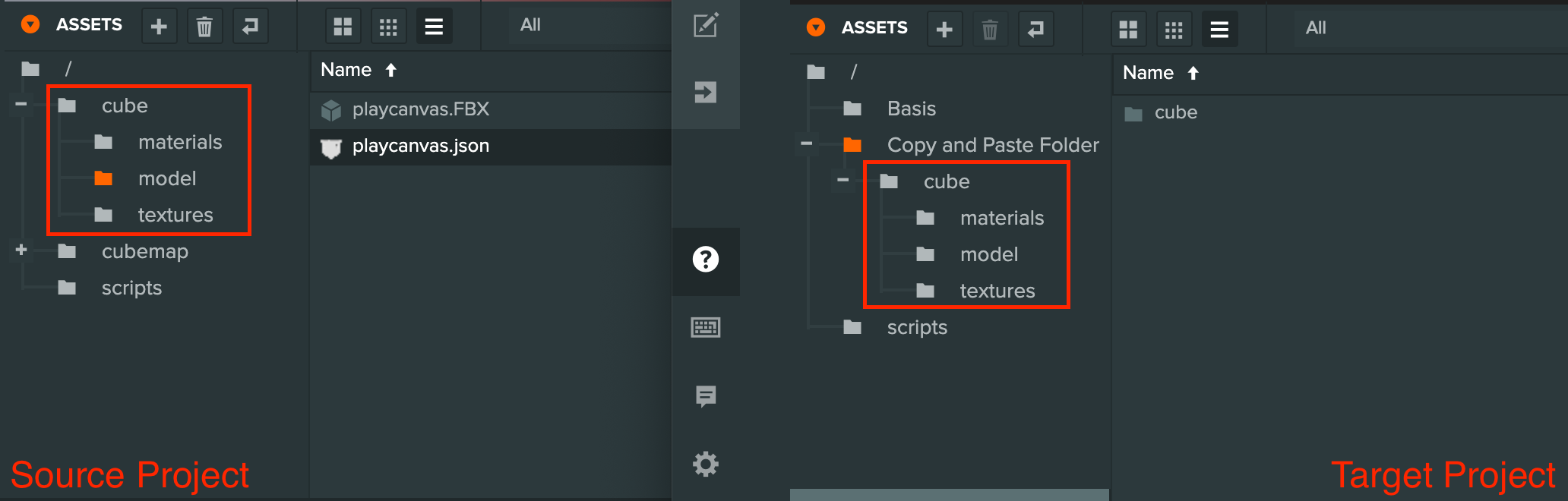Select the textures folder in Source Project
The image size is (1568, 501).
click(175, 215)
